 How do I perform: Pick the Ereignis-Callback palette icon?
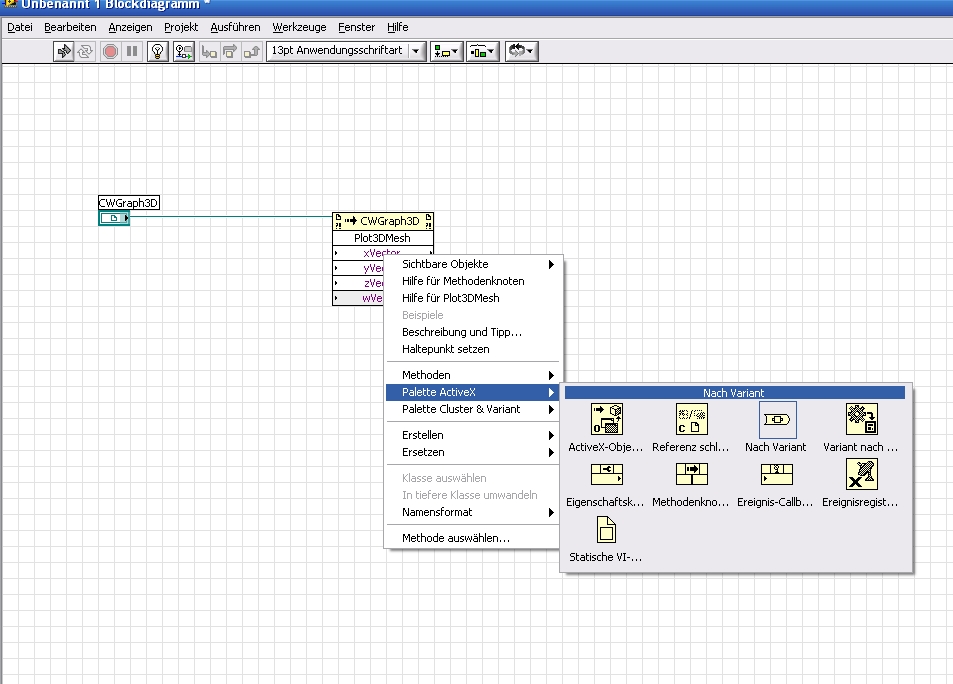(777, 475)
